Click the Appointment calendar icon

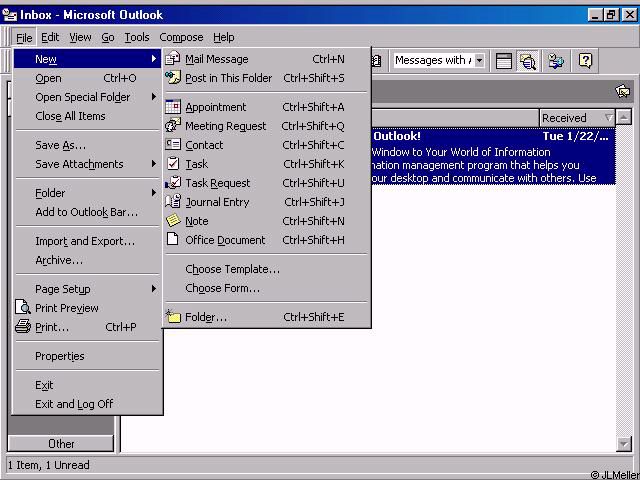pos(173,107)
